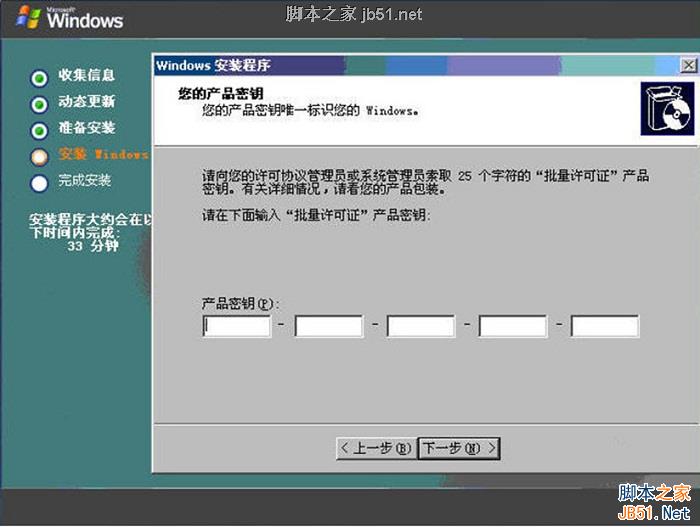
Task: Click the fourth product key input box
Action: [x=513, y=326]
